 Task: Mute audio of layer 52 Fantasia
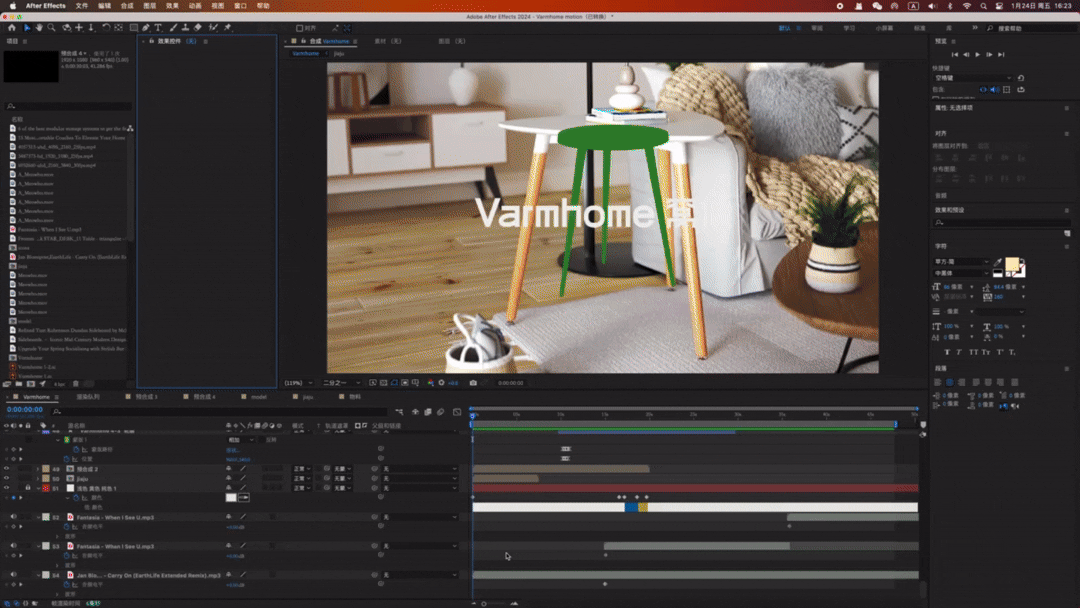(x=13, y=517)
